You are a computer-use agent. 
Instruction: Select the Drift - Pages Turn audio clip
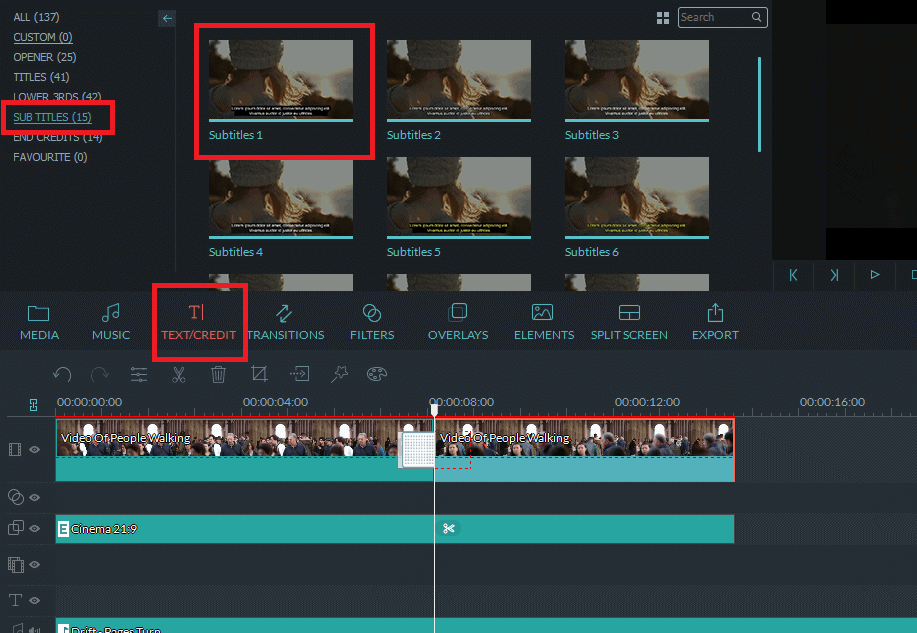coord(486,625)
